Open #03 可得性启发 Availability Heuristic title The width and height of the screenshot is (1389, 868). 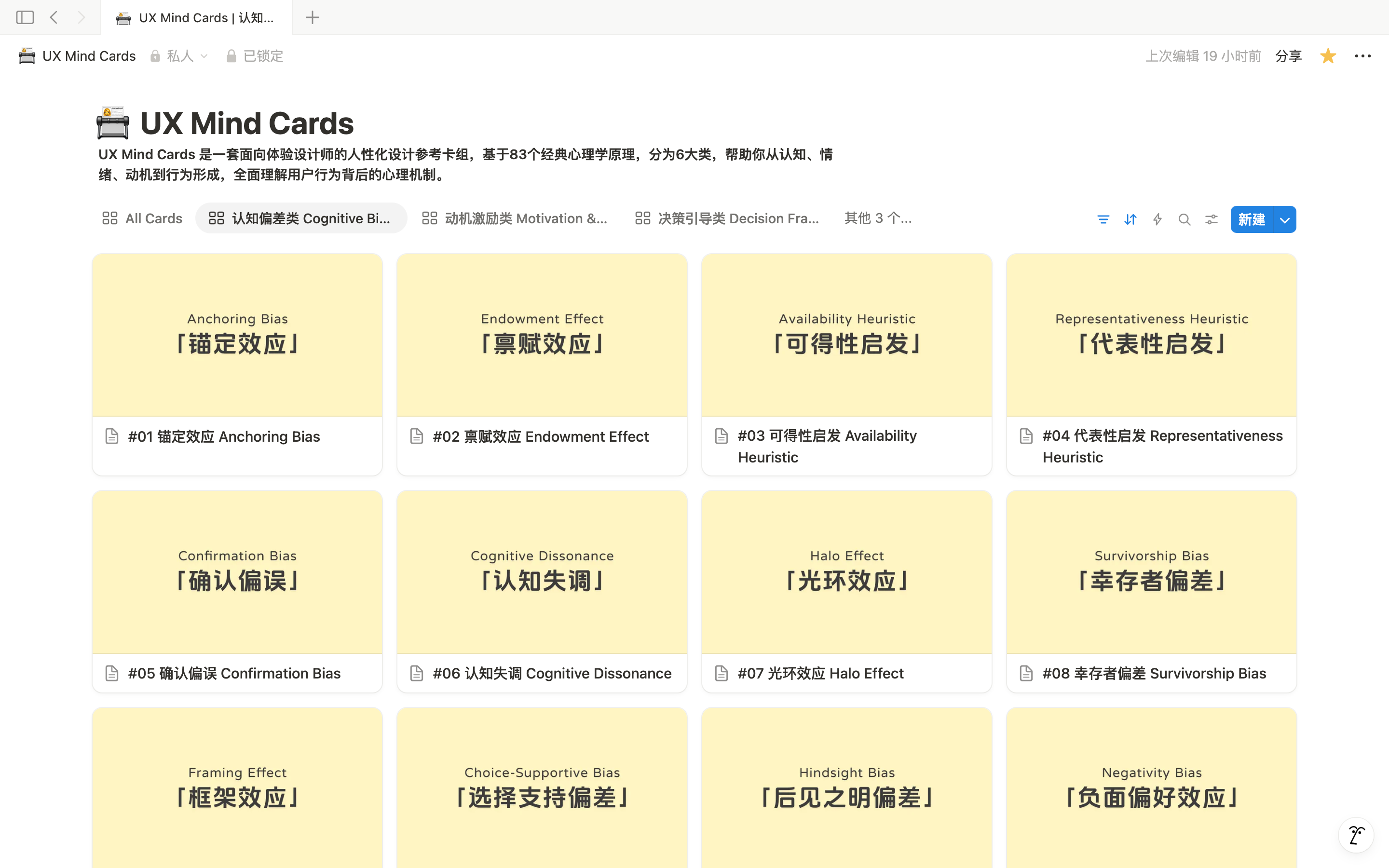pos(827,446)
